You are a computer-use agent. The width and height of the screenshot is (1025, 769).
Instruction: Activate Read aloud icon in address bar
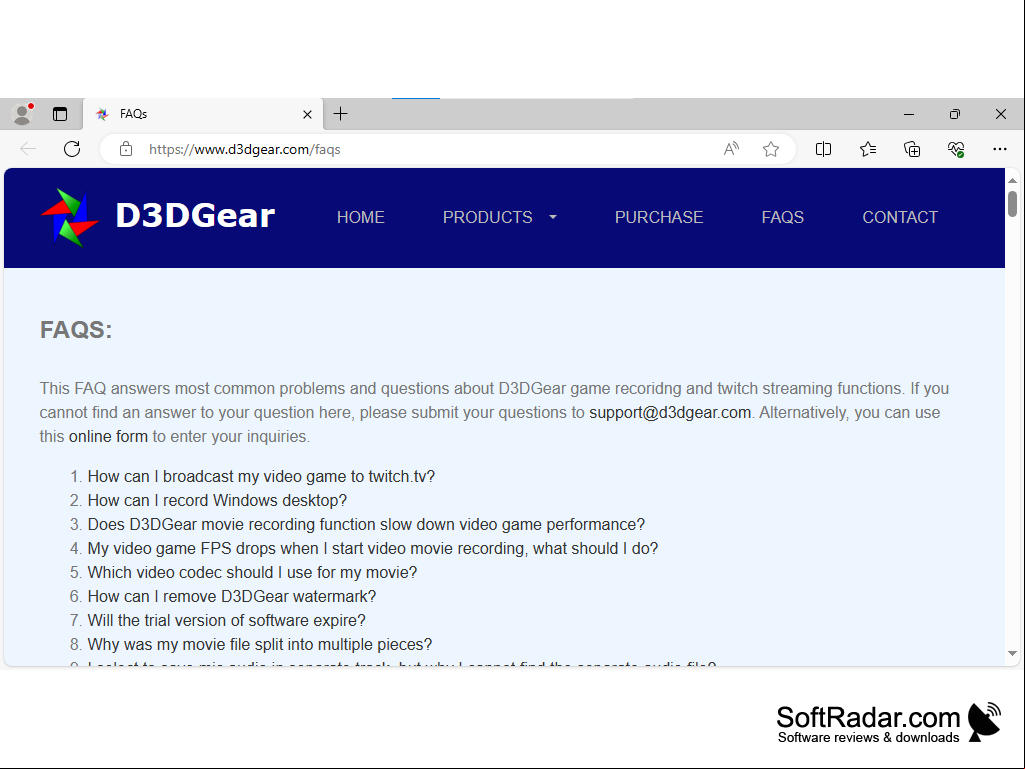coord(731,149)
